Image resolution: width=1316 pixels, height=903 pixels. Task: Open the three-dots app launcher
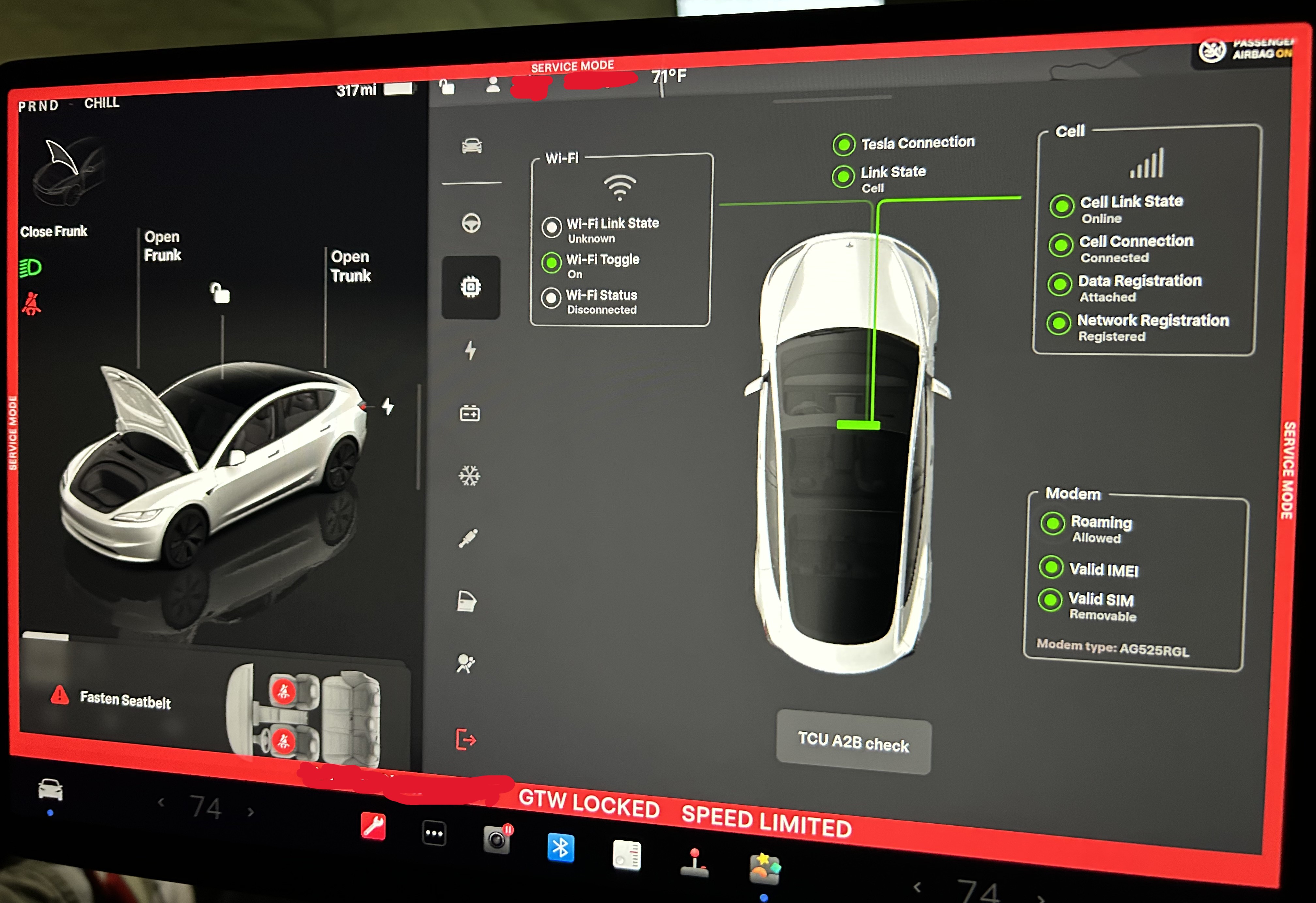(x=434, y=833)
